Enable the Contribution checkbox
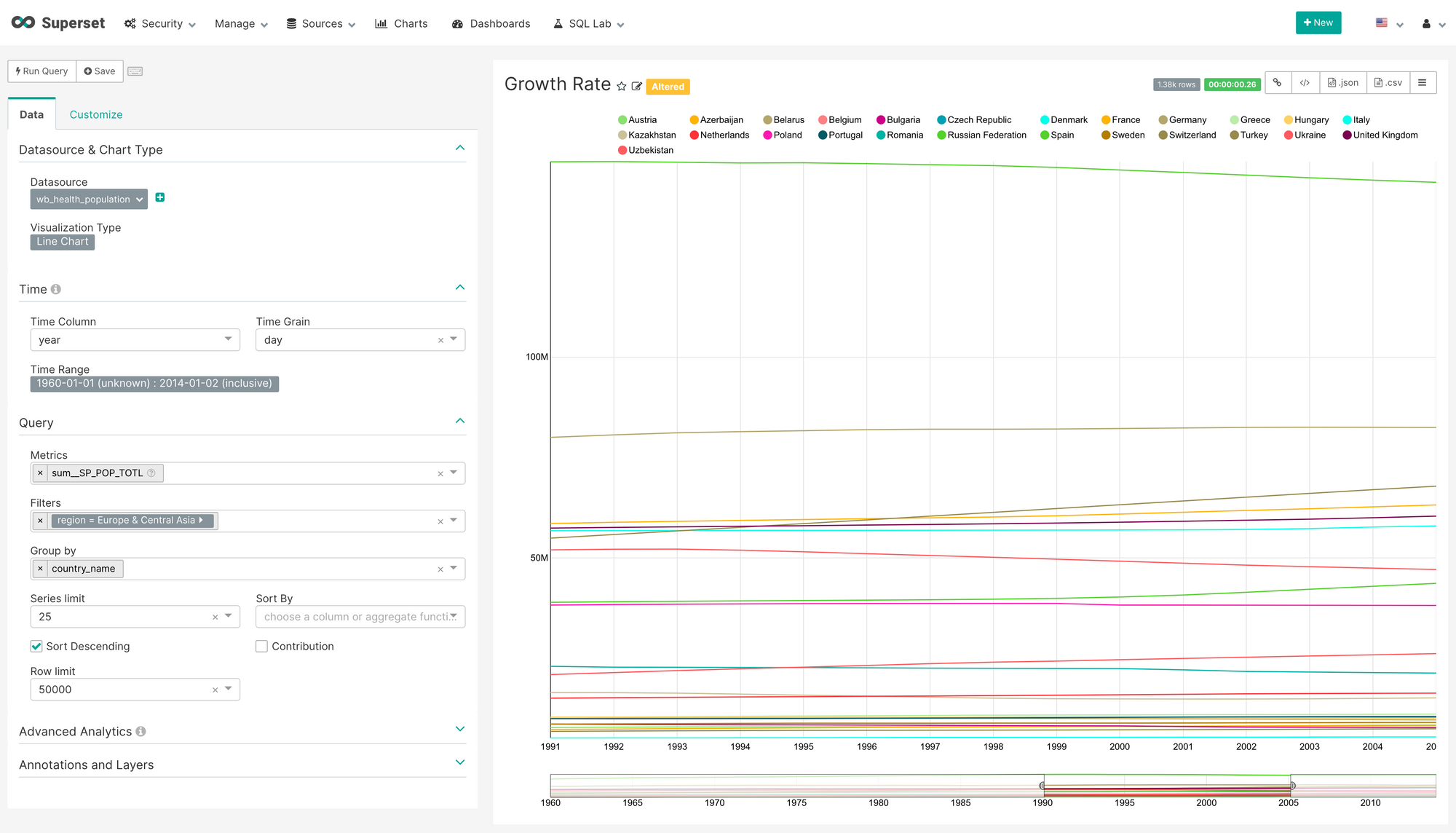Image resolution: width=1456 pixels, height=833 pixels. point(261,646)
